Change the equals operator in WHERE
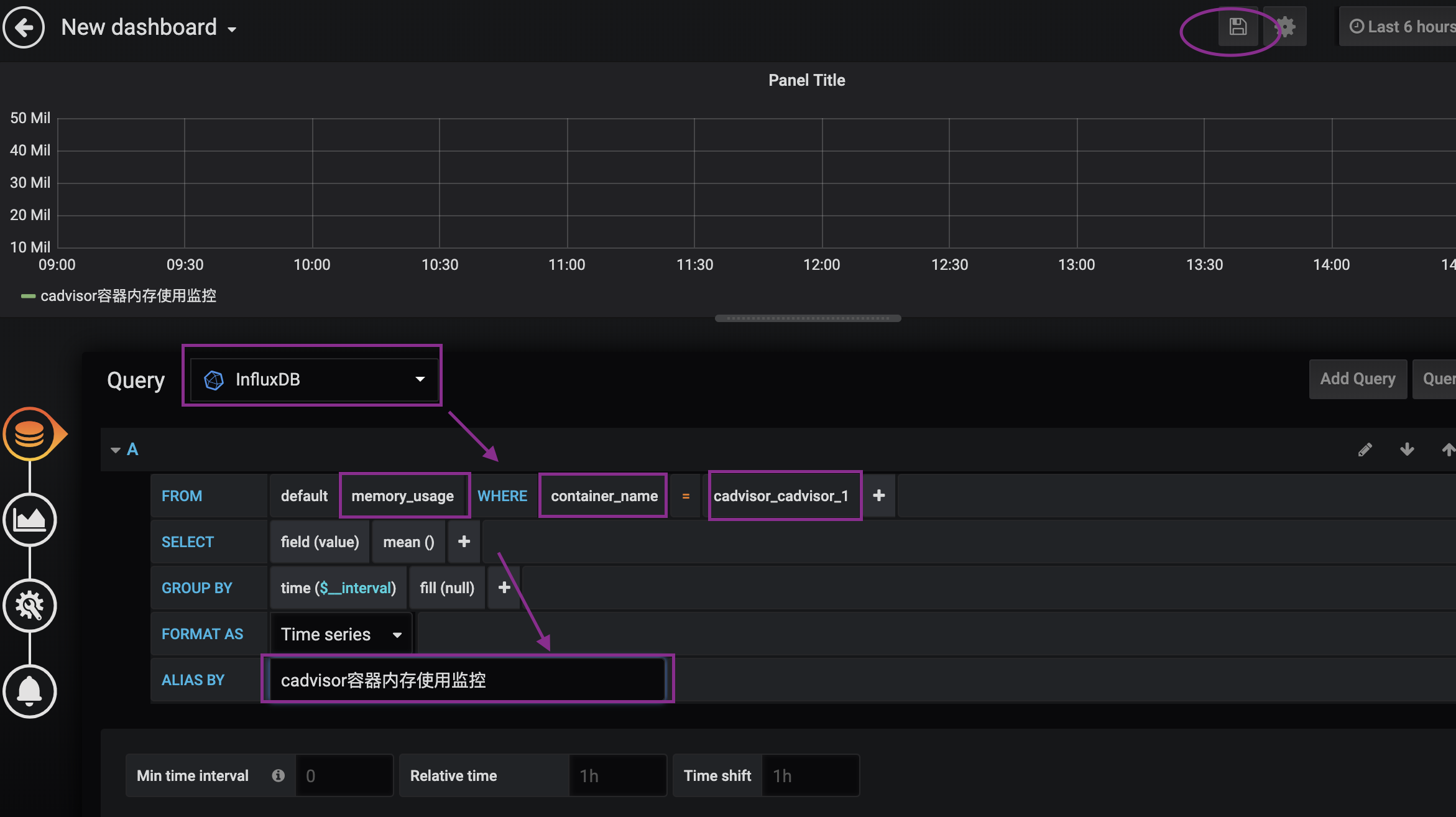The image size is (1456, 817). (x=686, y=496)
